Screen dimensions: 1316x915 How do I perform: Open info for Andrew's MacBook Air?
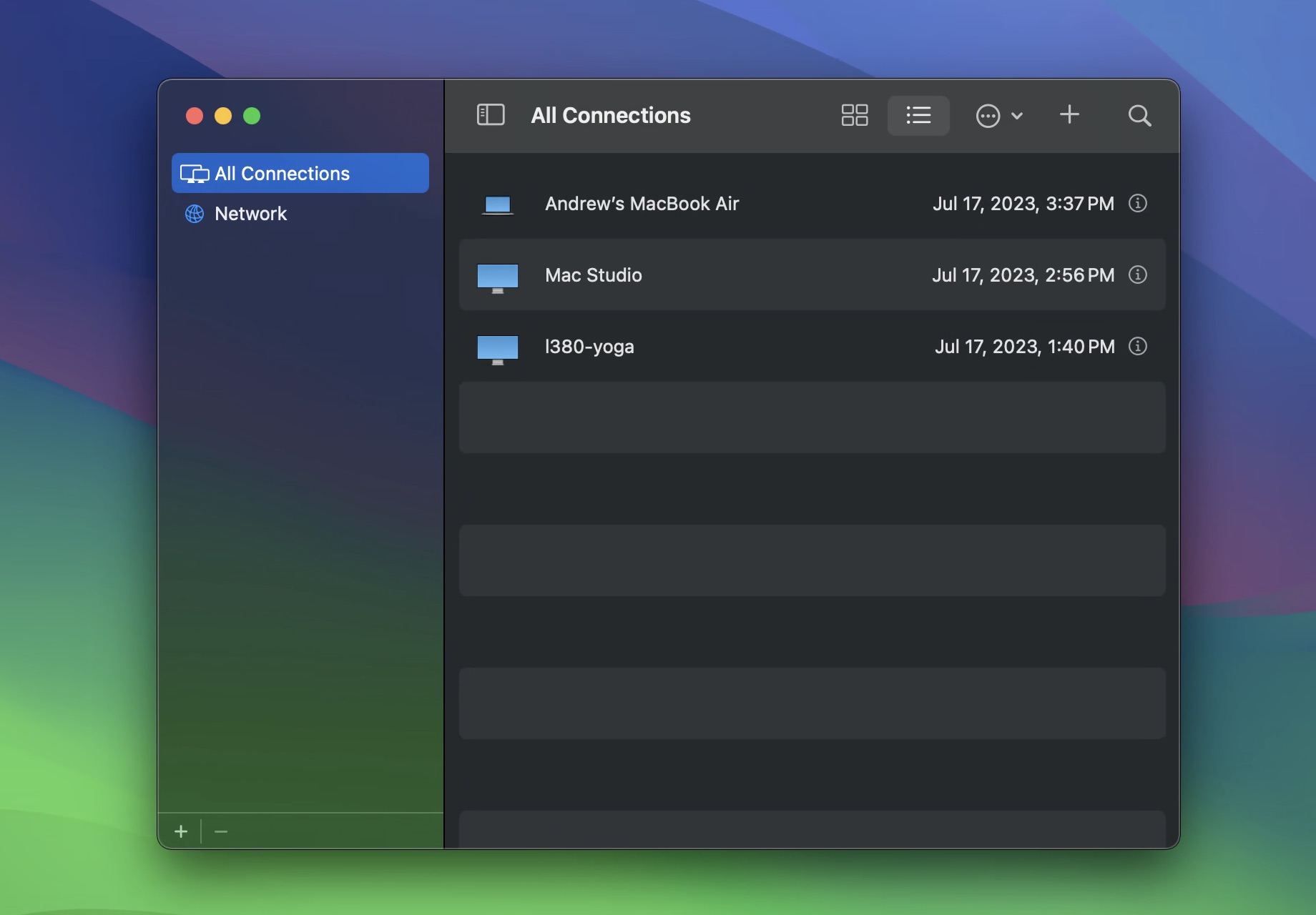pos(1138,204)
